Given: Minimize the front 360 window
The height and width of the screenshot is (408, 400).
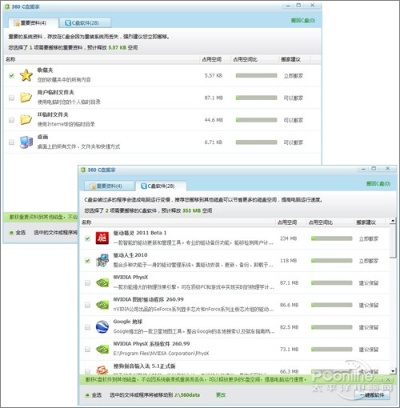Looking at the screenshot, I should pyautogui.click(x=363, y=169).
